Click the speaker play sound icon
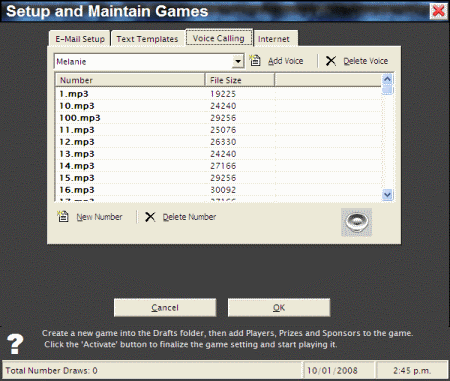450x381 pixels. click(x=356, y=222)
